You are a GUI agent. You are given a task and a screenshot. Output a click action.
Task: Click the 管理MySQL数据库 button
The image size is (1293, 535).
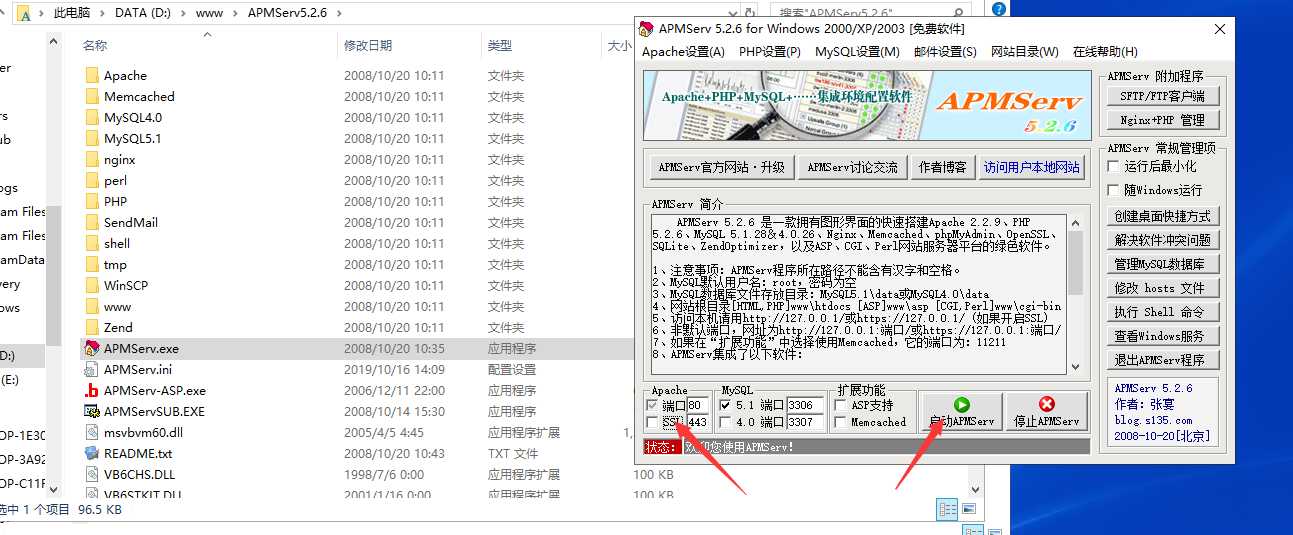pos(1162,264)
